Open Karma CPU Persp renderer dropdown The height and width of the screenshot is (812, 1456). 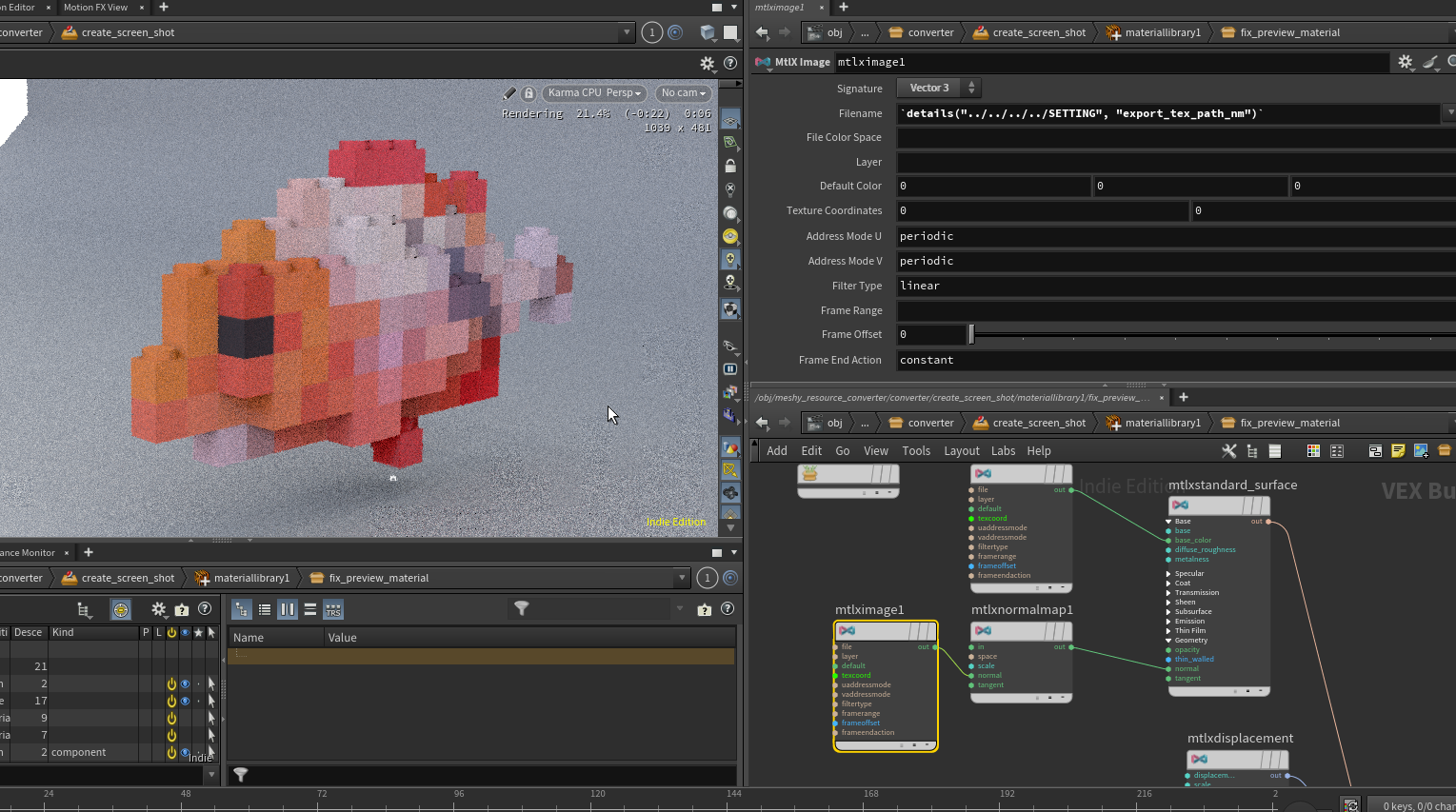(594, 93)
